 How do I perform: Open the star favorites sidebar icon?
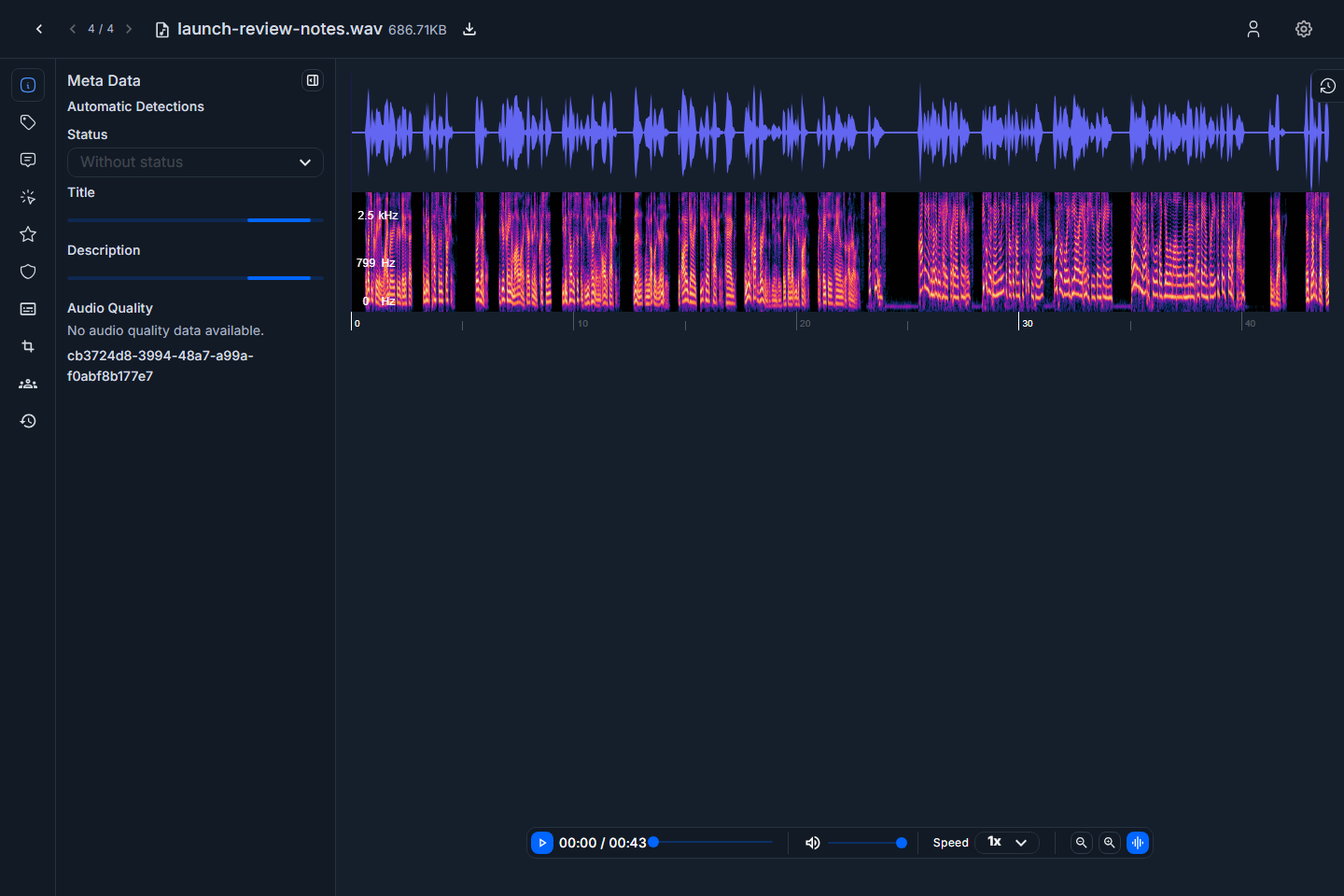tap(28, 234)
